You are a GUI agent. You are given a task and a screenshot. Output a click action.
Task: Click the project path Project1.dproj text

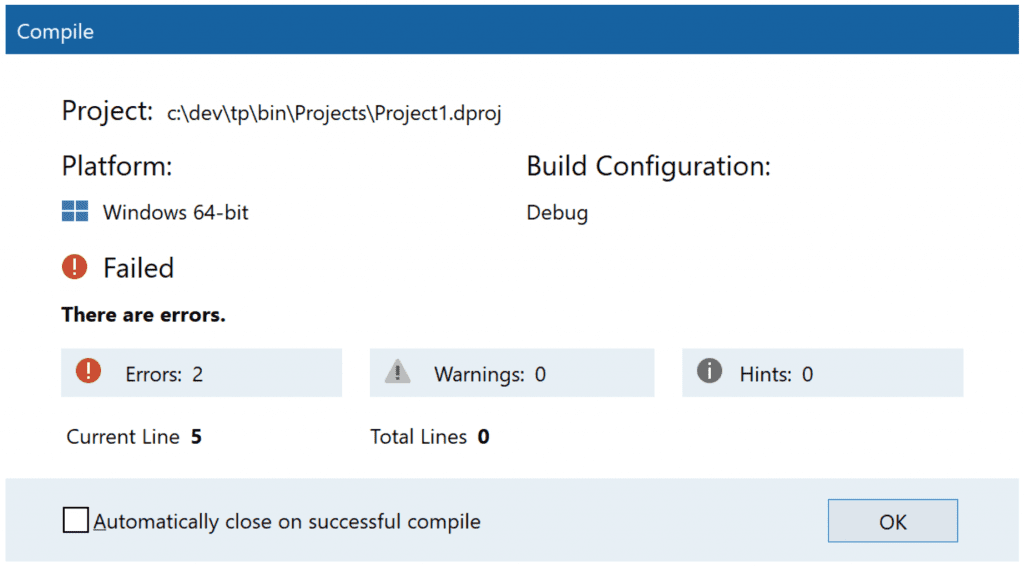click(x=334, y=114)
